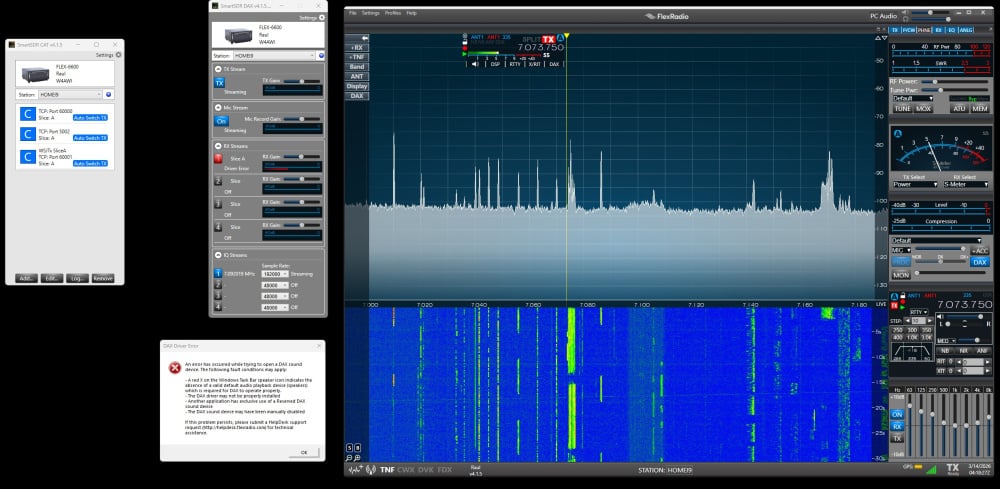Click blue station indicator icon in CAT window
Viewport: 1000px width, 489px height.
tap(108, 94)
